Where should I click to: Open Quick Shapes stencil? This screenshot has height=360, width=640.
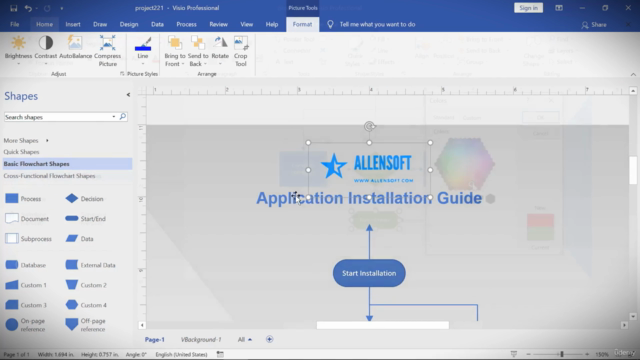[21, 152]
